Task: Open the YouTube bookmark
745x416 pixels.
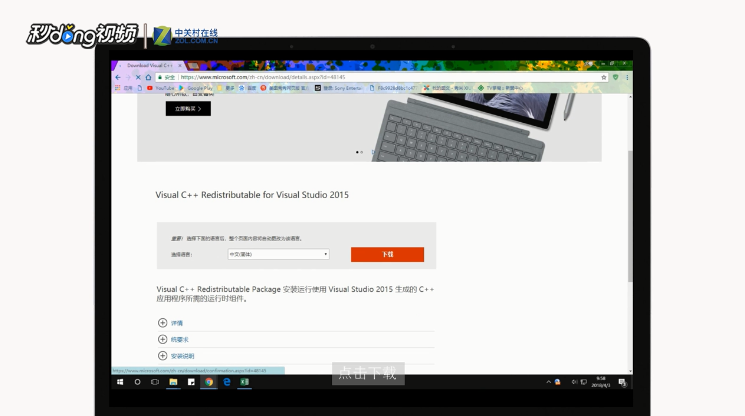Action: tap(161, 88)
